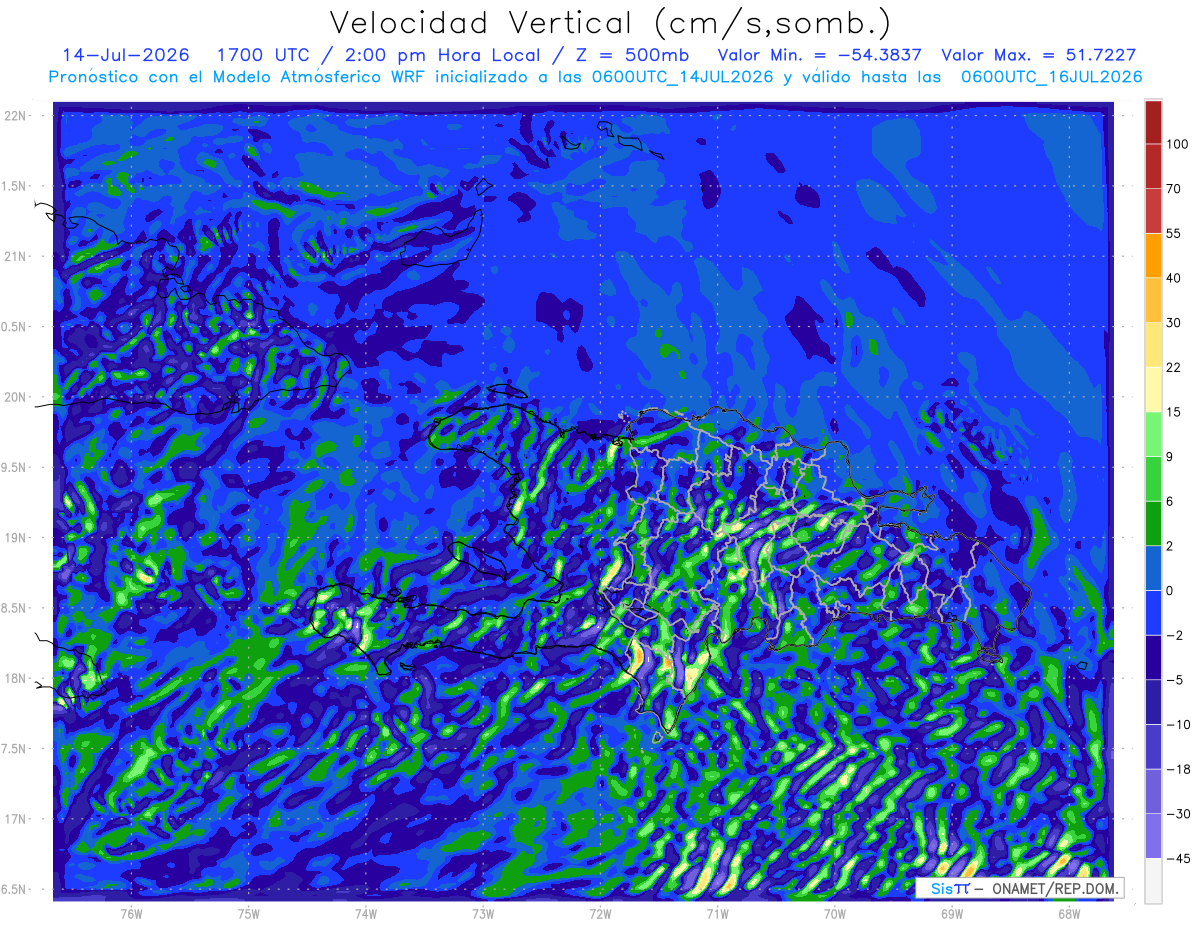Click the colorbar label '-18'
The height and width of the screenshot is (927, 1200).
coord(1177,769)
